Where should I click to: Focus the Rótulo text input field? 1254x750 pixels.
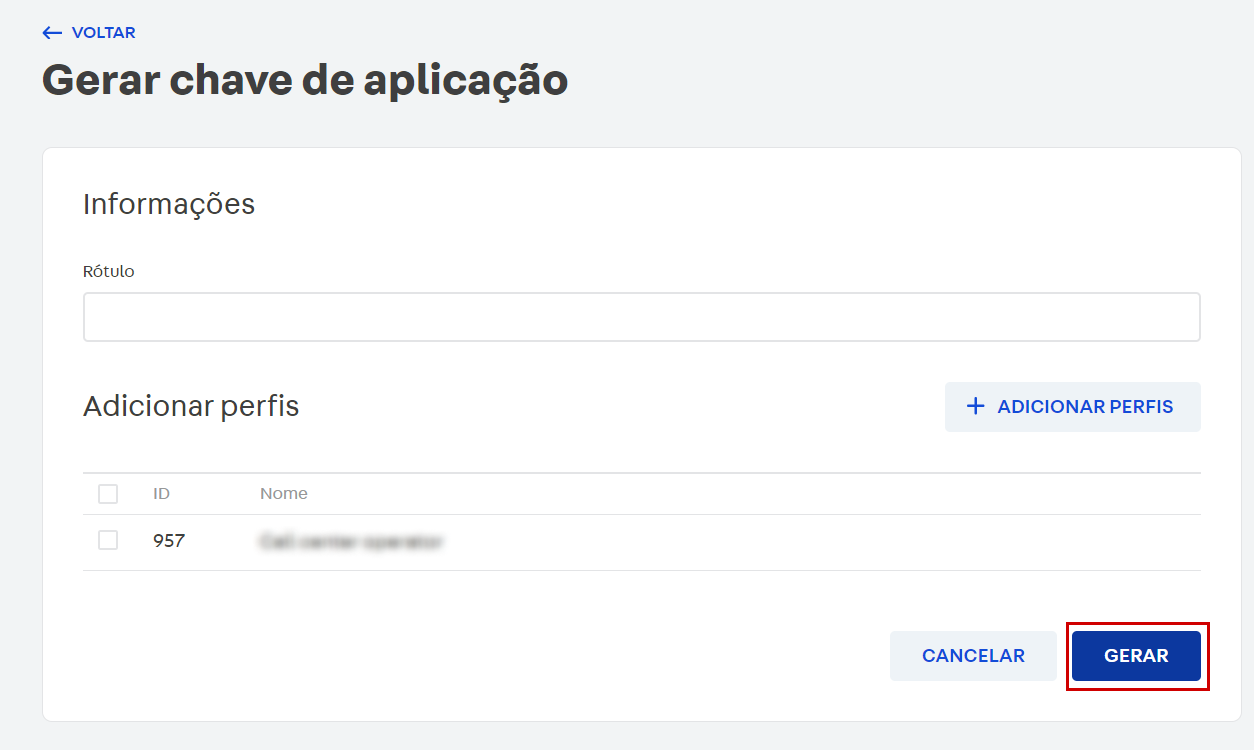point(641,317)
